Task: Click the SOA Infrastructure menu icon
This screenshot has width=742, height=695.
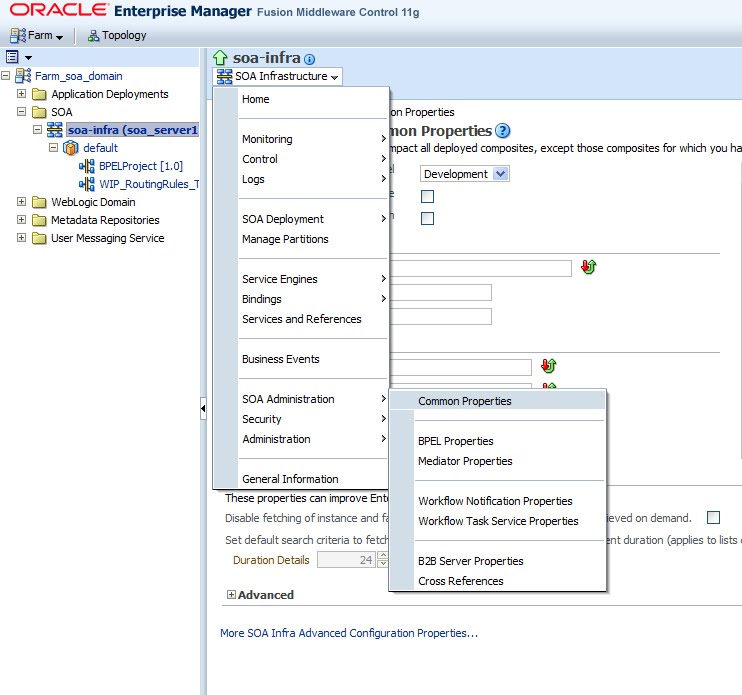Action: 224,76
